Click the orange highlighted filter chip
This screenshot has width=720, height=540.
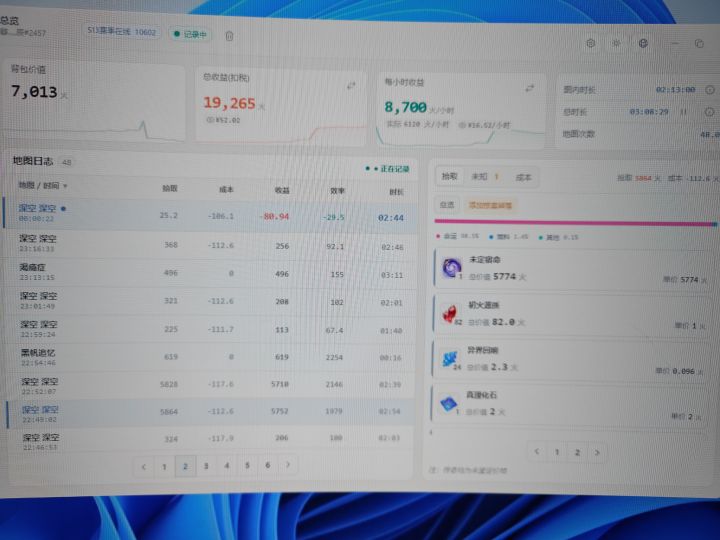489,205
